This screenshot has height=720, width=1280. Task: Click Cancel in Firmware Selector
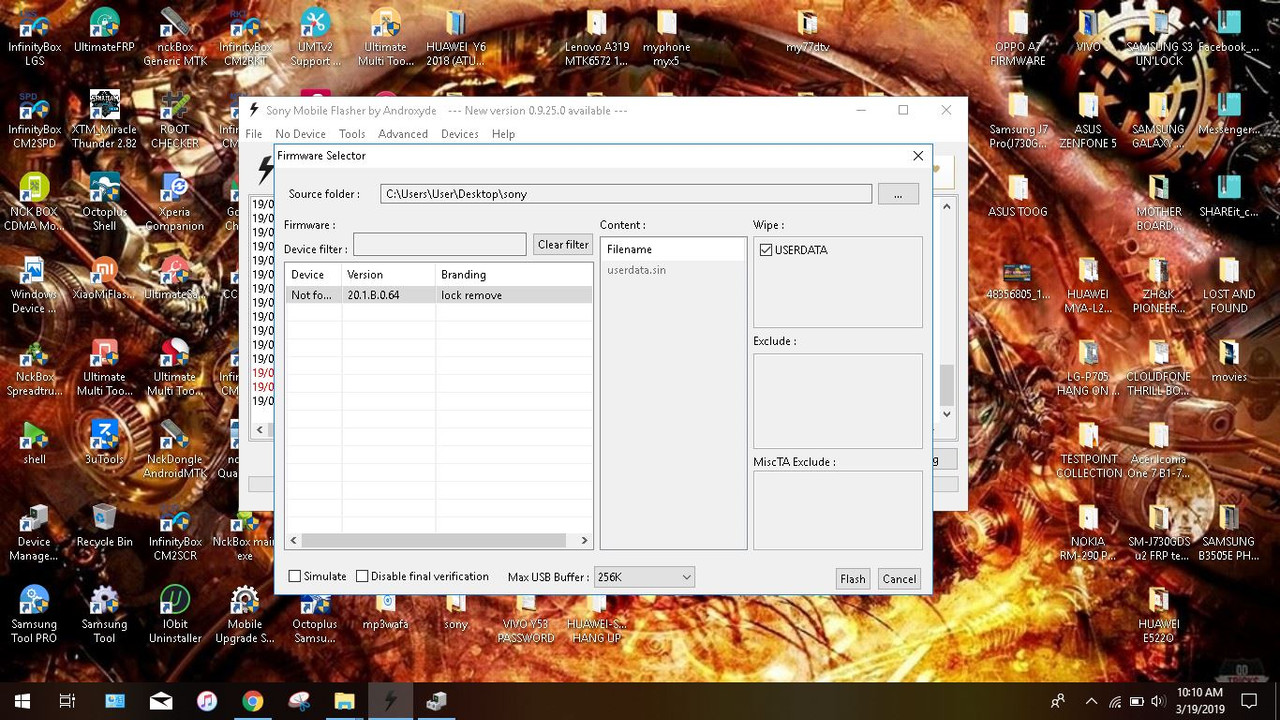(x=899, y=579)
